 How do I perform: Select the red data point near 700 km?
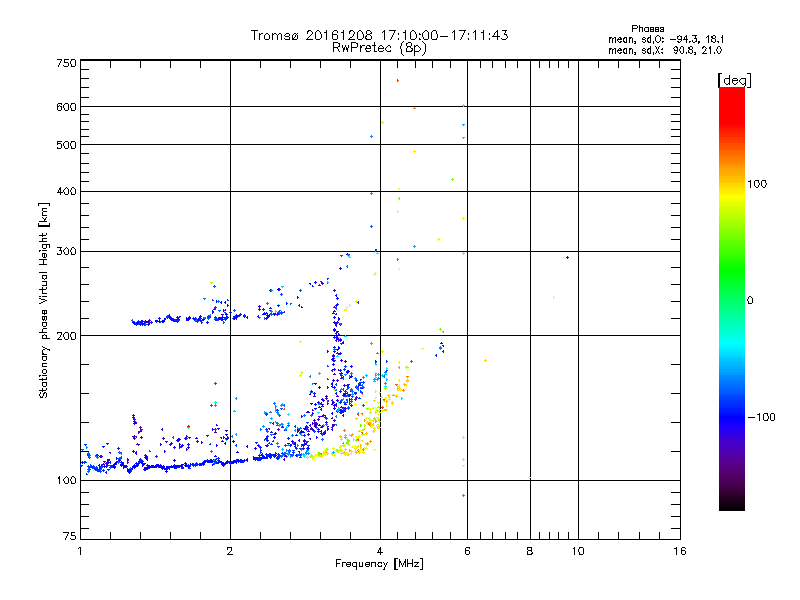[397, 80]
